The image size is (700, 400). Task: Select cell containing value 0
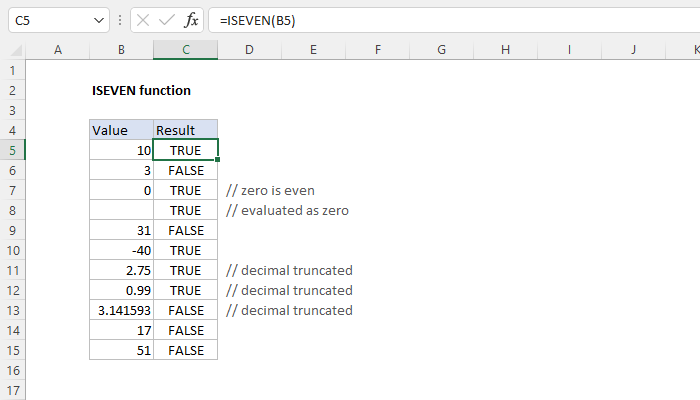[x=121, y=190]
